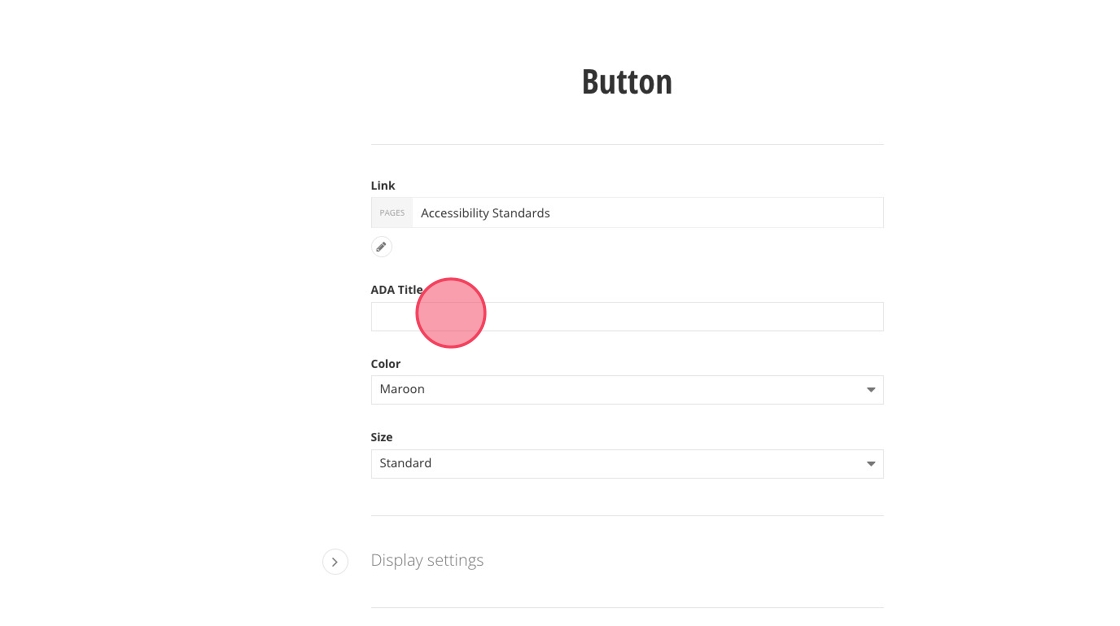Click the Display settings section title
The width and height of the screenshot is (1120, 626).
[427, 560]
